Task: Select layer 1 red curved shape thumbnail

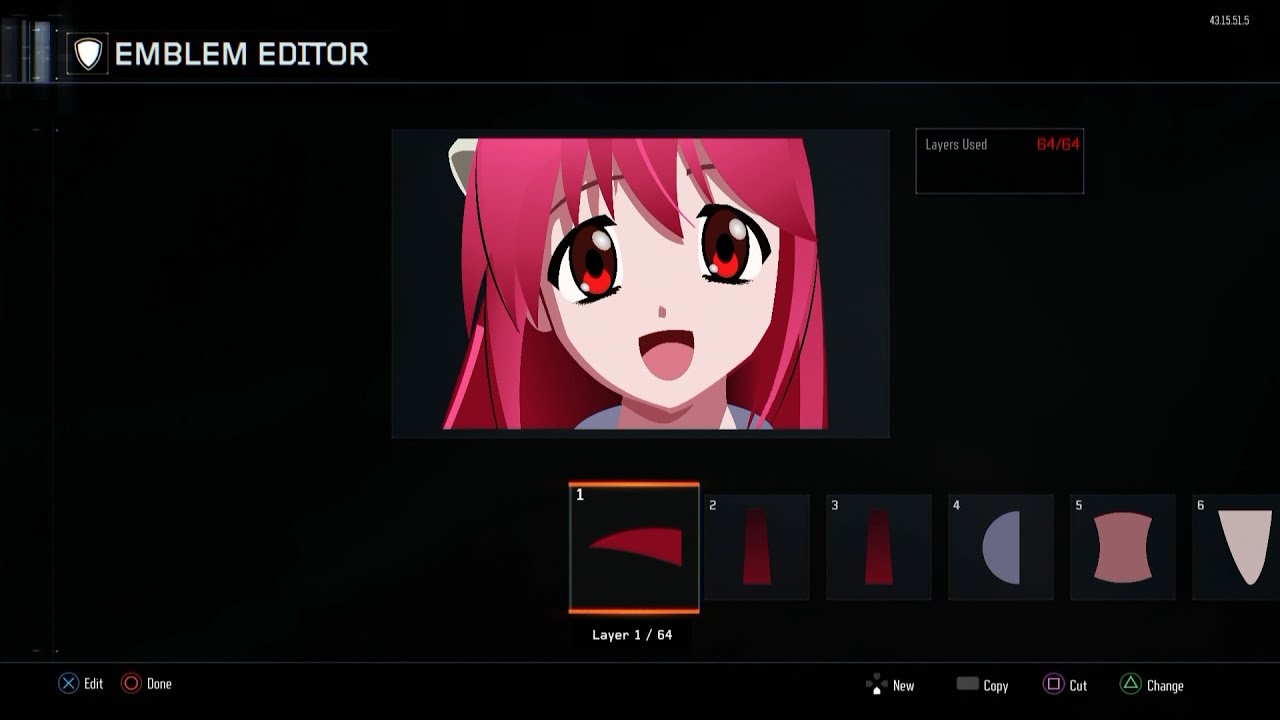Action: coord(634,548)
